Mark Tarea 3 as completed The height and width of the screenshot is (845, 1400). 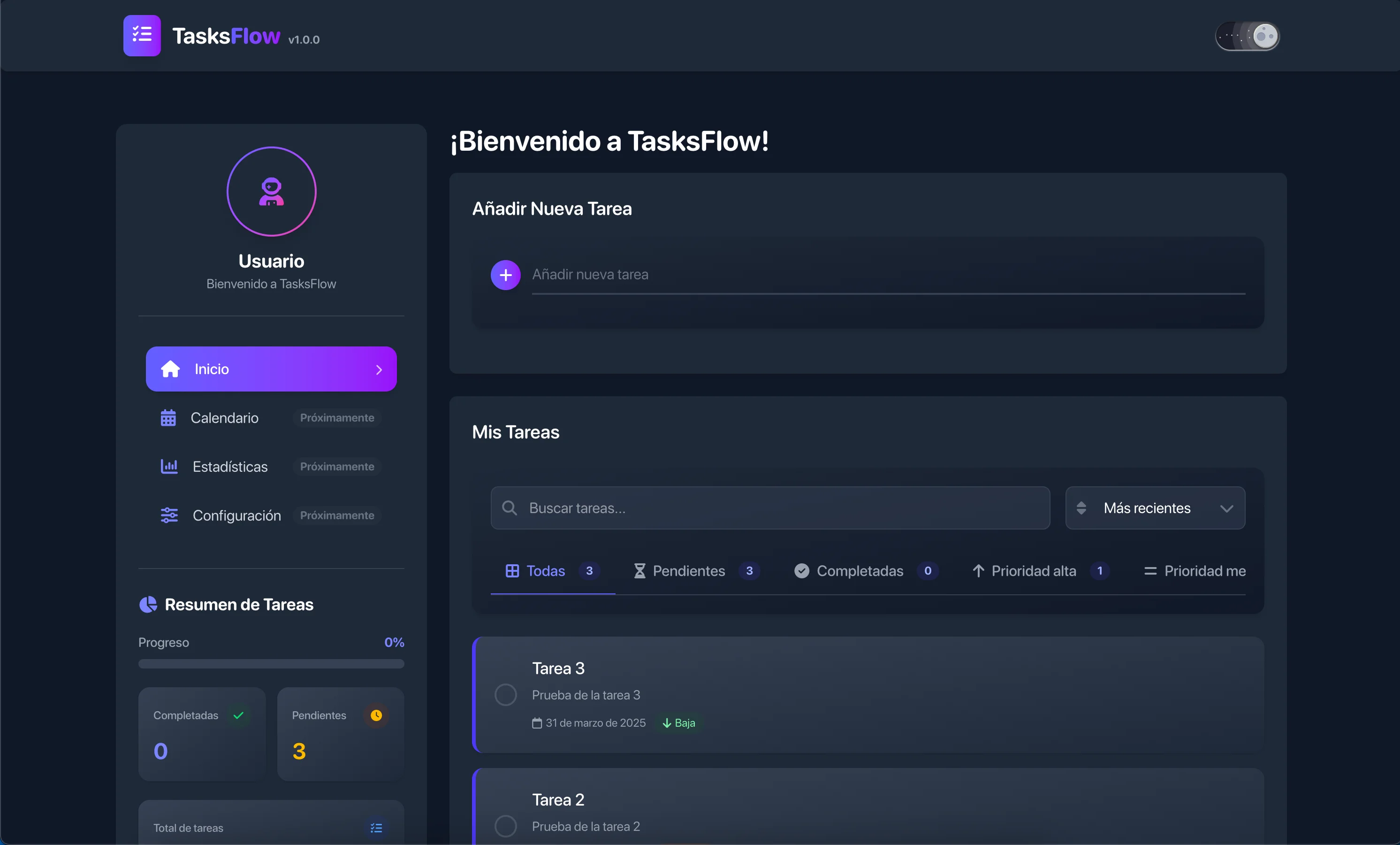click(x=505, y=695)
